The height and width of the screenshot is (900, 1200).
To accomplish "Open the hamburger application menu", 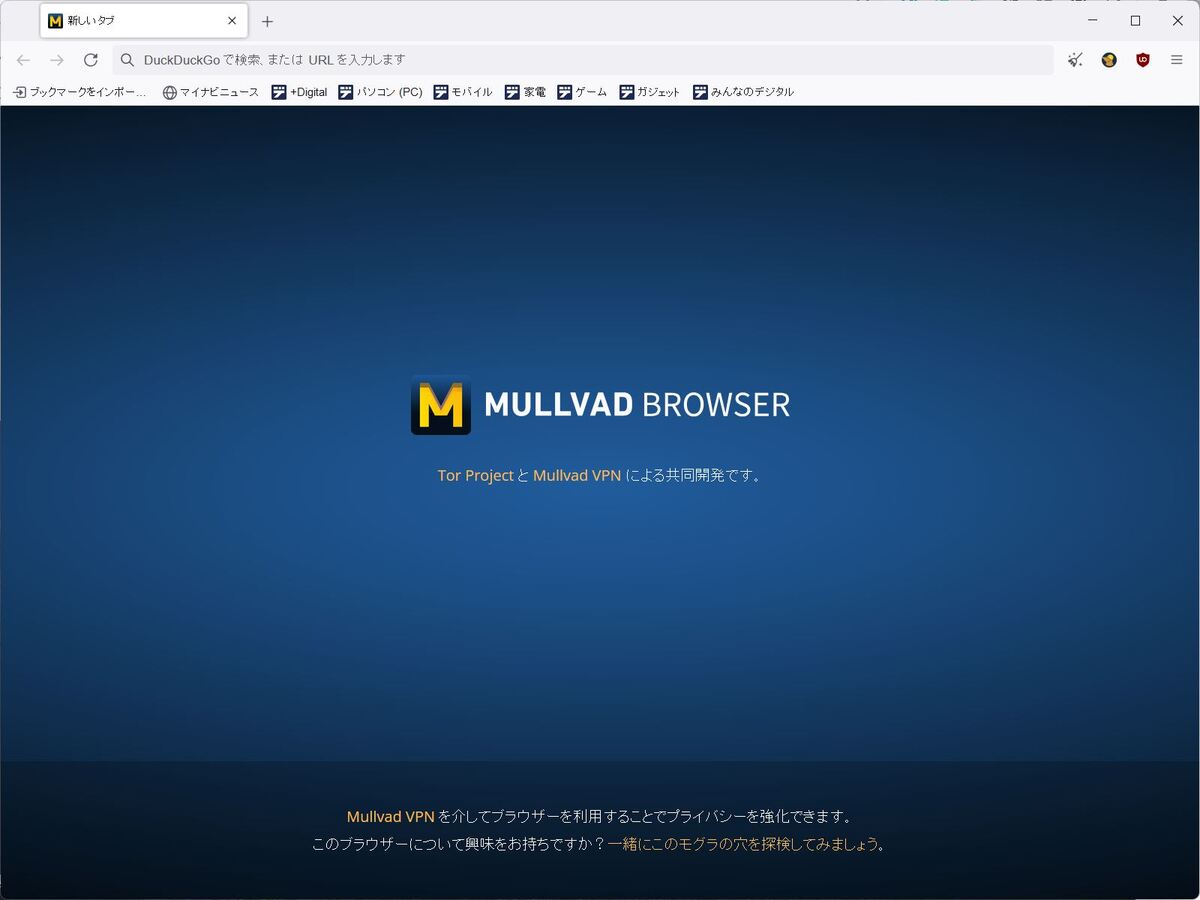I will pyautogui.click(x=1177, y=60).
